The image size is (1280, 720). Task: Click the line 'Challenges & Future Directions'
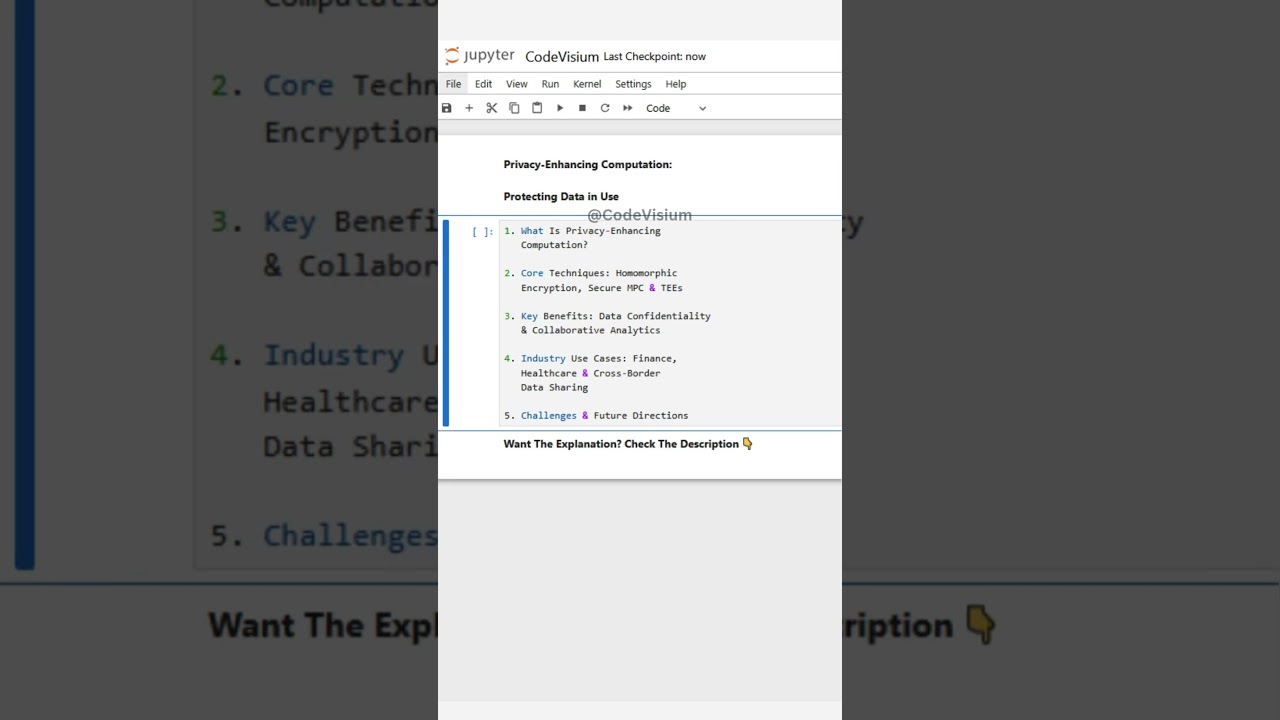[605, 415]
